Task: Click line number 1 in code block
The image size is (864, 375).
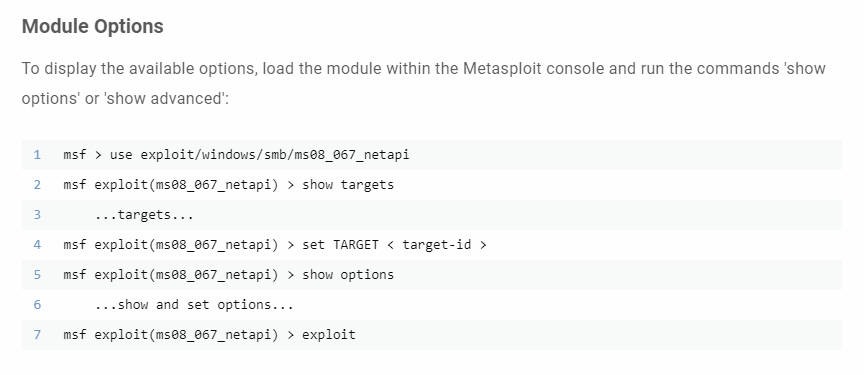Action: click(37, 155)
